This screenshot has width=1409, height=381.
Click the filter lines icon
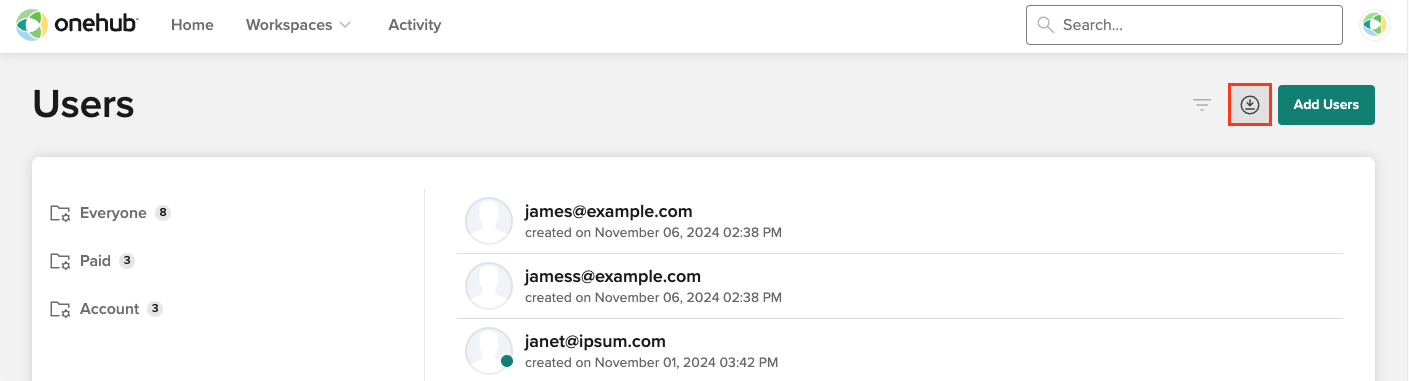(1202, 104)
